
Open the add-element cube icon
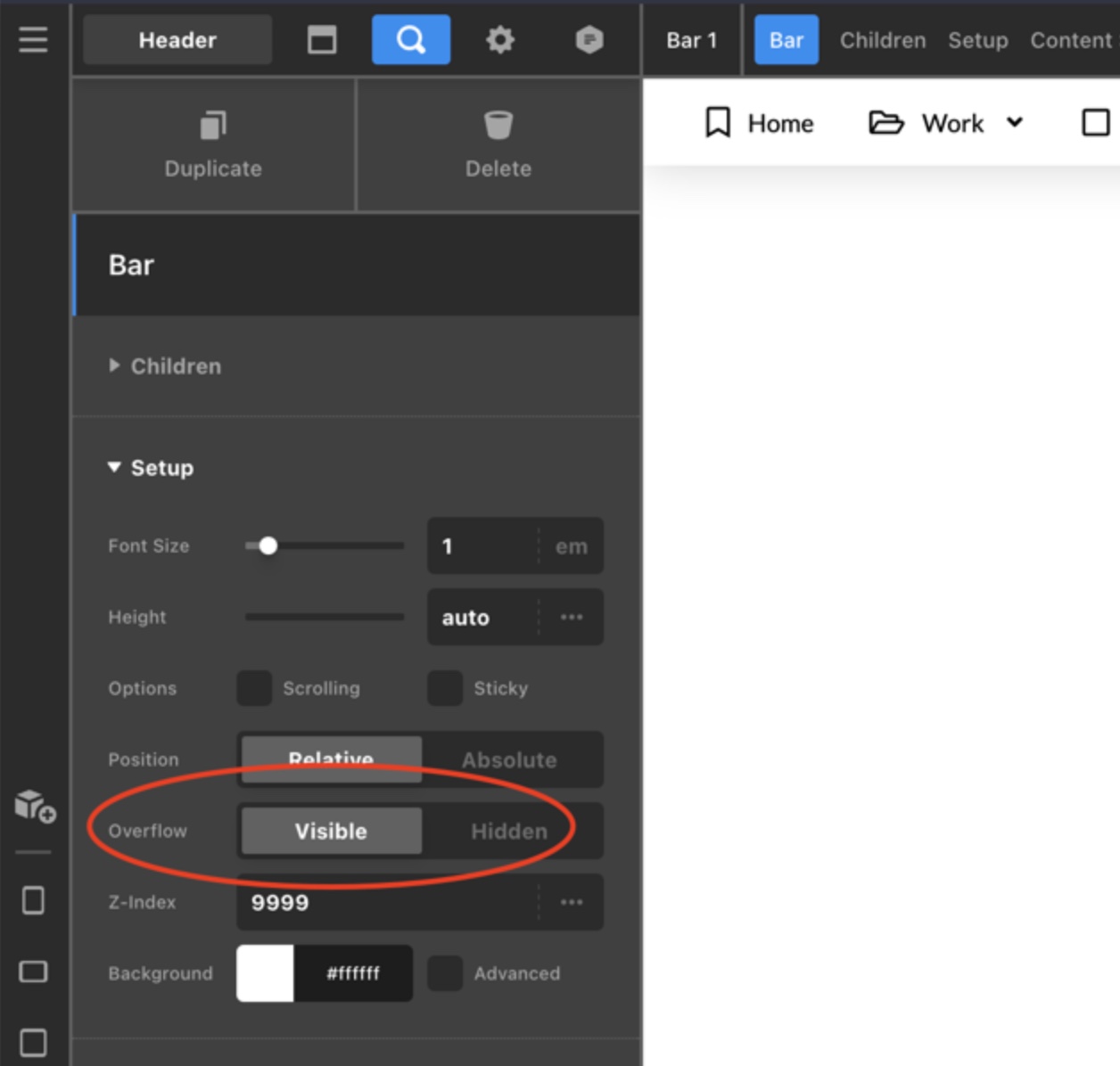click(35, 805)
